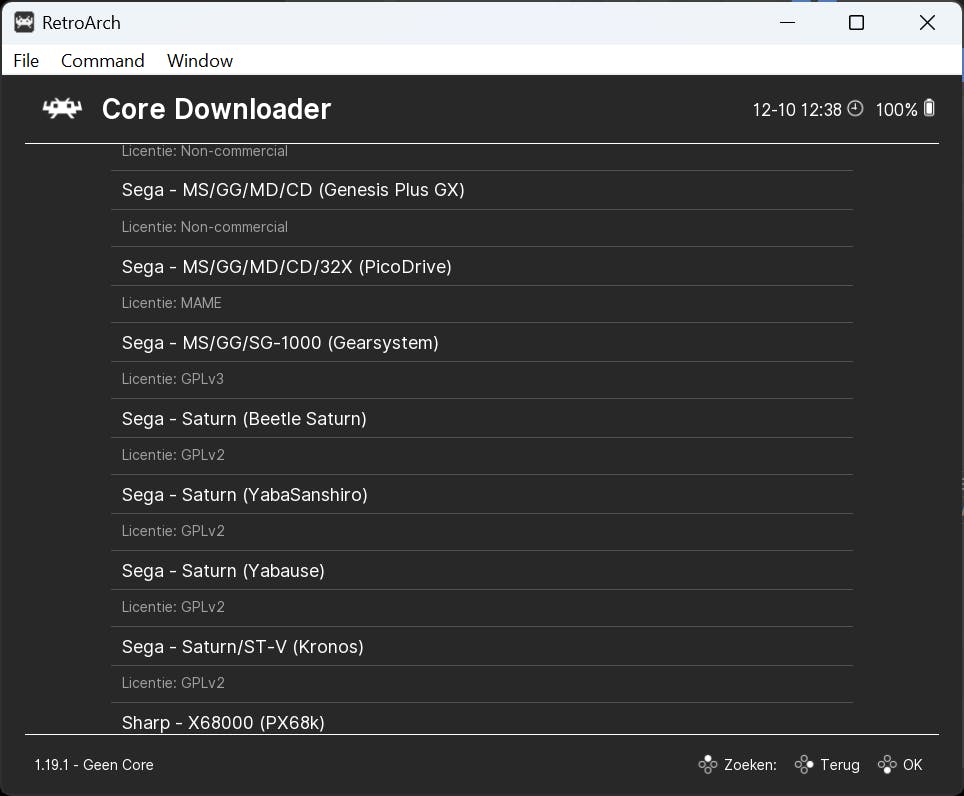Image resolution: width=964 pixels, height=796 pixels.
Task: Pick the YabaSanshiro Saturn core
Action: (x=245, y=495)
